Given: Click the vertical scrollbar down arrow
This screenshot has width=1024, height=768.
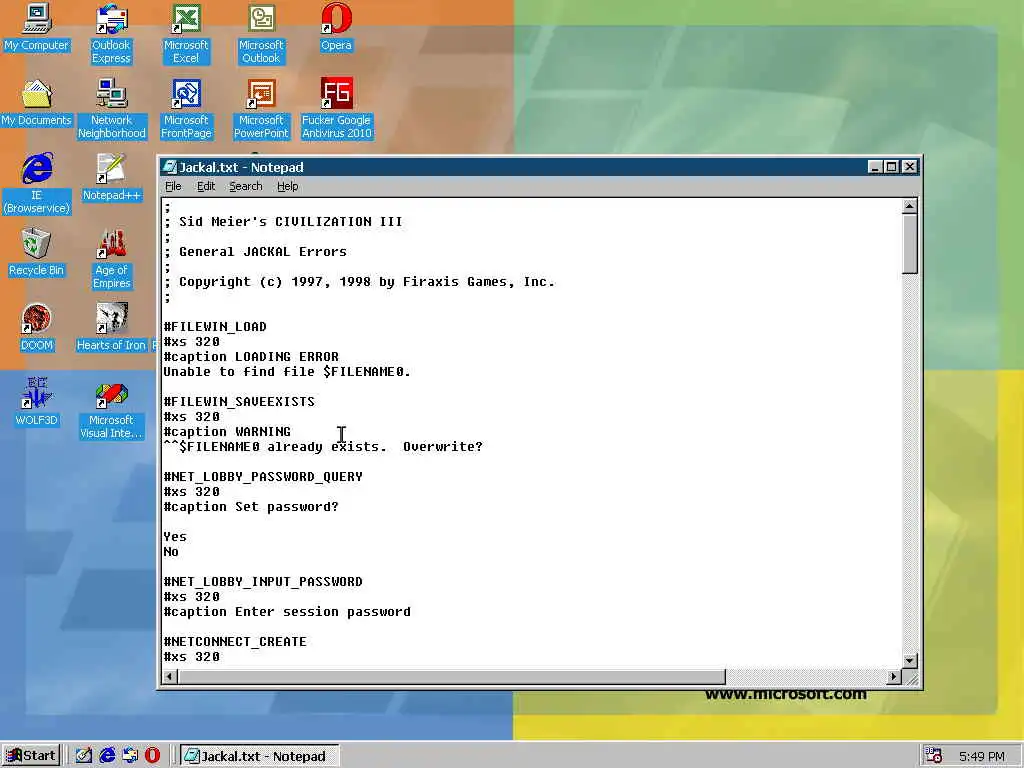Looking at the screenshot, I should (910, 661).
